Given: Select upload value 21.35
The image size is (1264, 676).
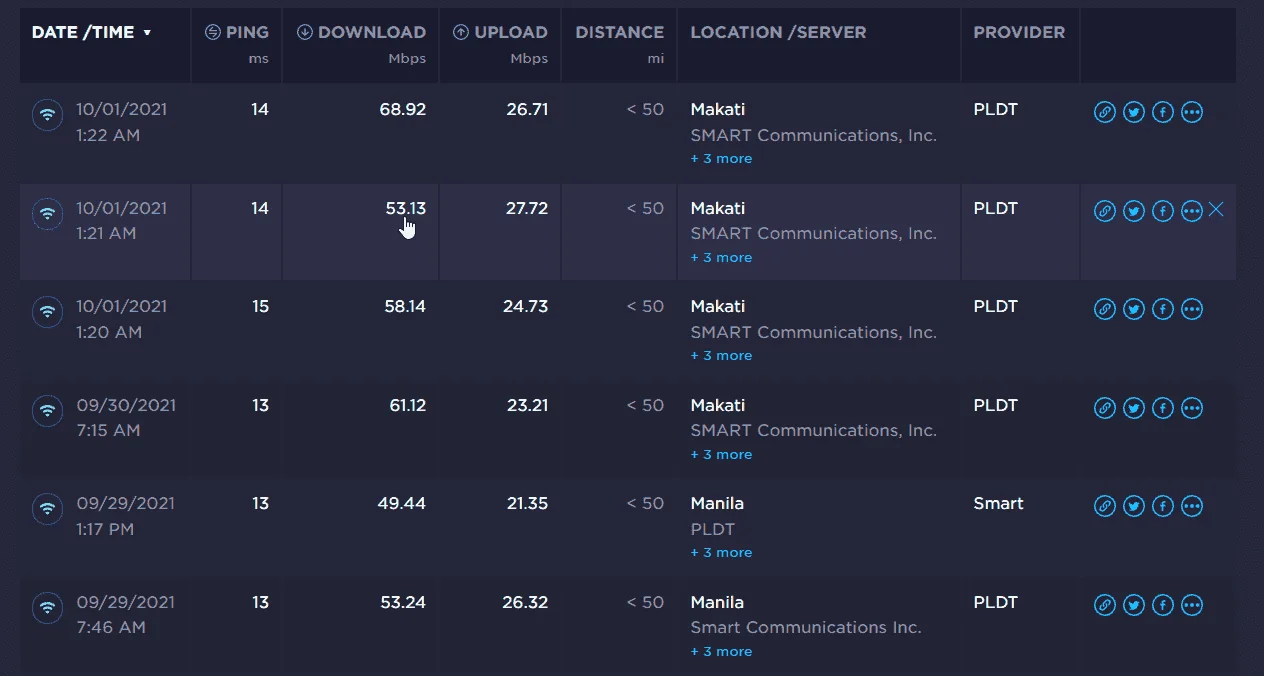Looking at the screenshot, I should point(527,503).
